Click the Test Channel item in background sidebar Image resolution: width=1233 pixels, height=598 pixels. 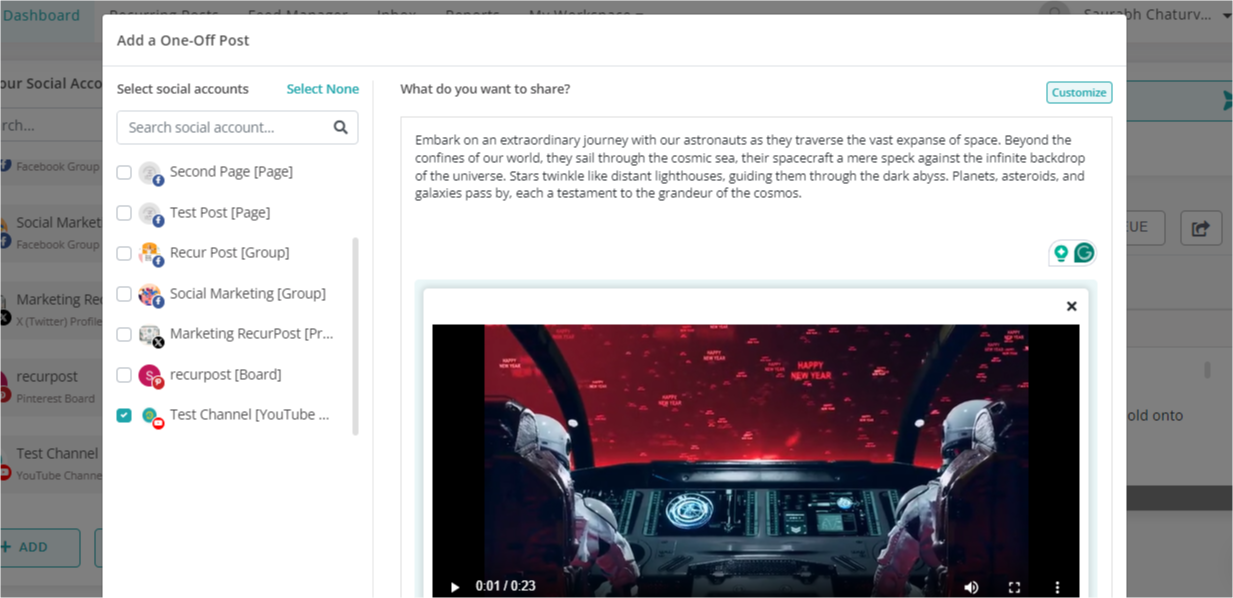point(52,462)
